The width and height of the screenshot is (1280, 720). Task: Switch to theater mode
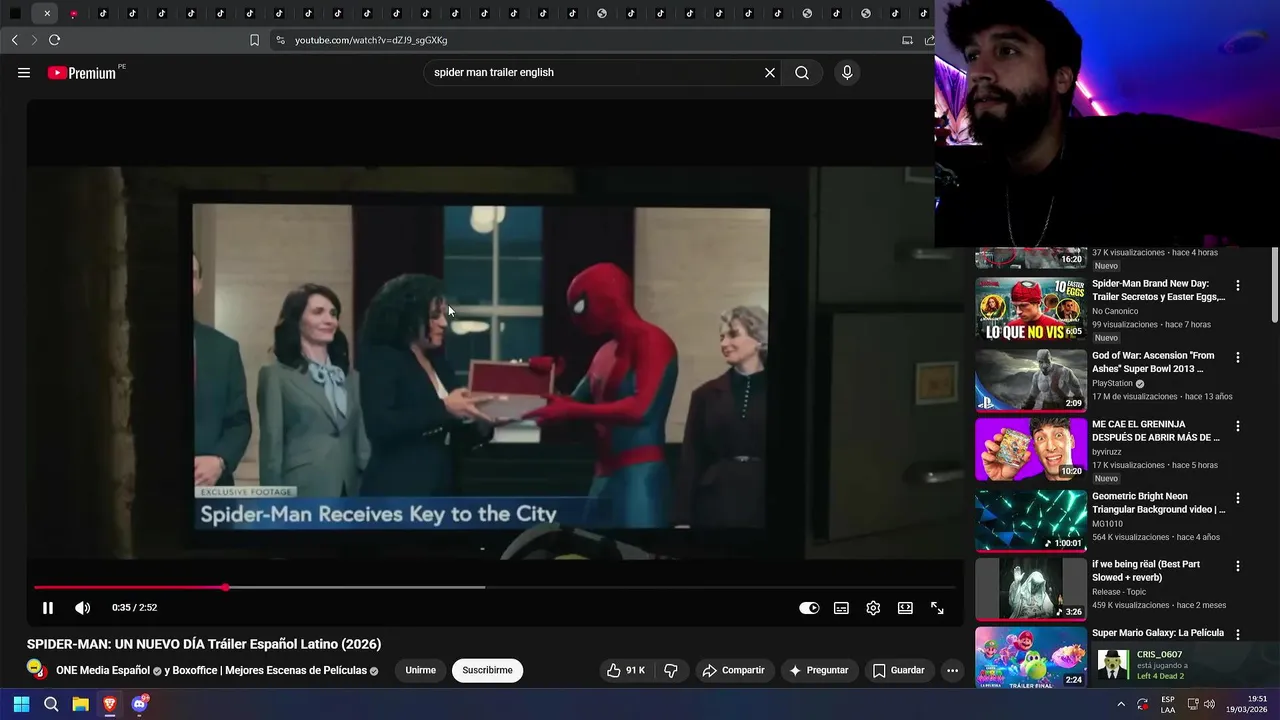(905, 608)
